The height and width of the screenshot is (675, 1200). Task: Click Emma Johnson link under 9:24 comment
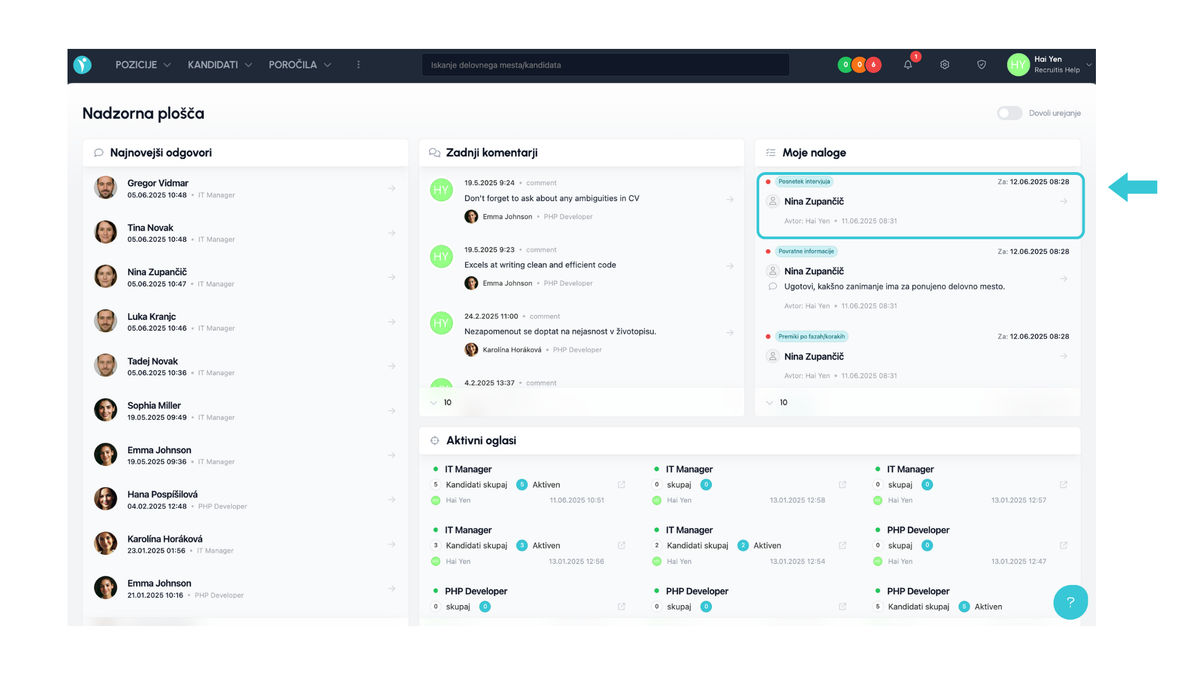click(507, 217)
